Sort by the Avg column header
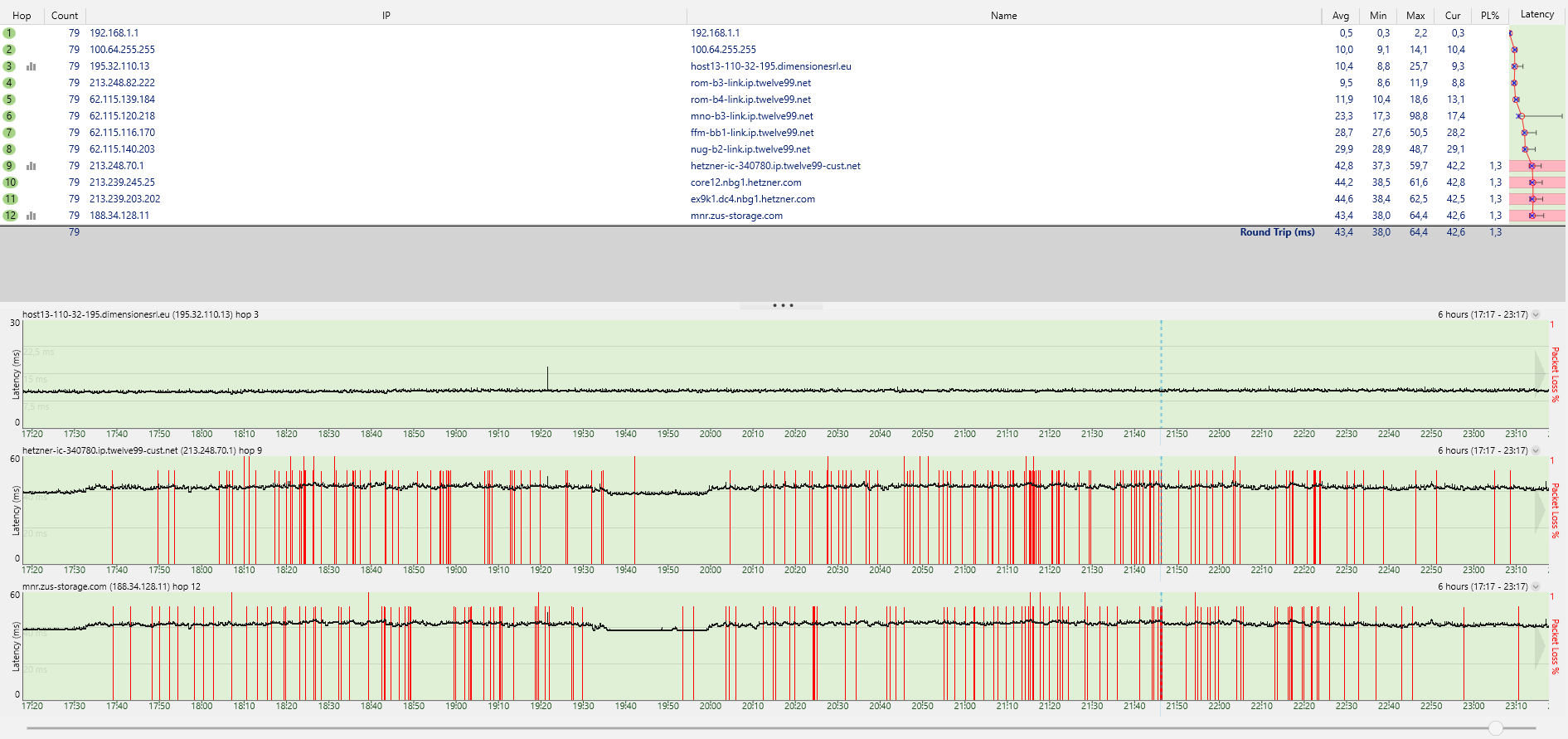The image size is (1568, 739). pos(1341,16)
